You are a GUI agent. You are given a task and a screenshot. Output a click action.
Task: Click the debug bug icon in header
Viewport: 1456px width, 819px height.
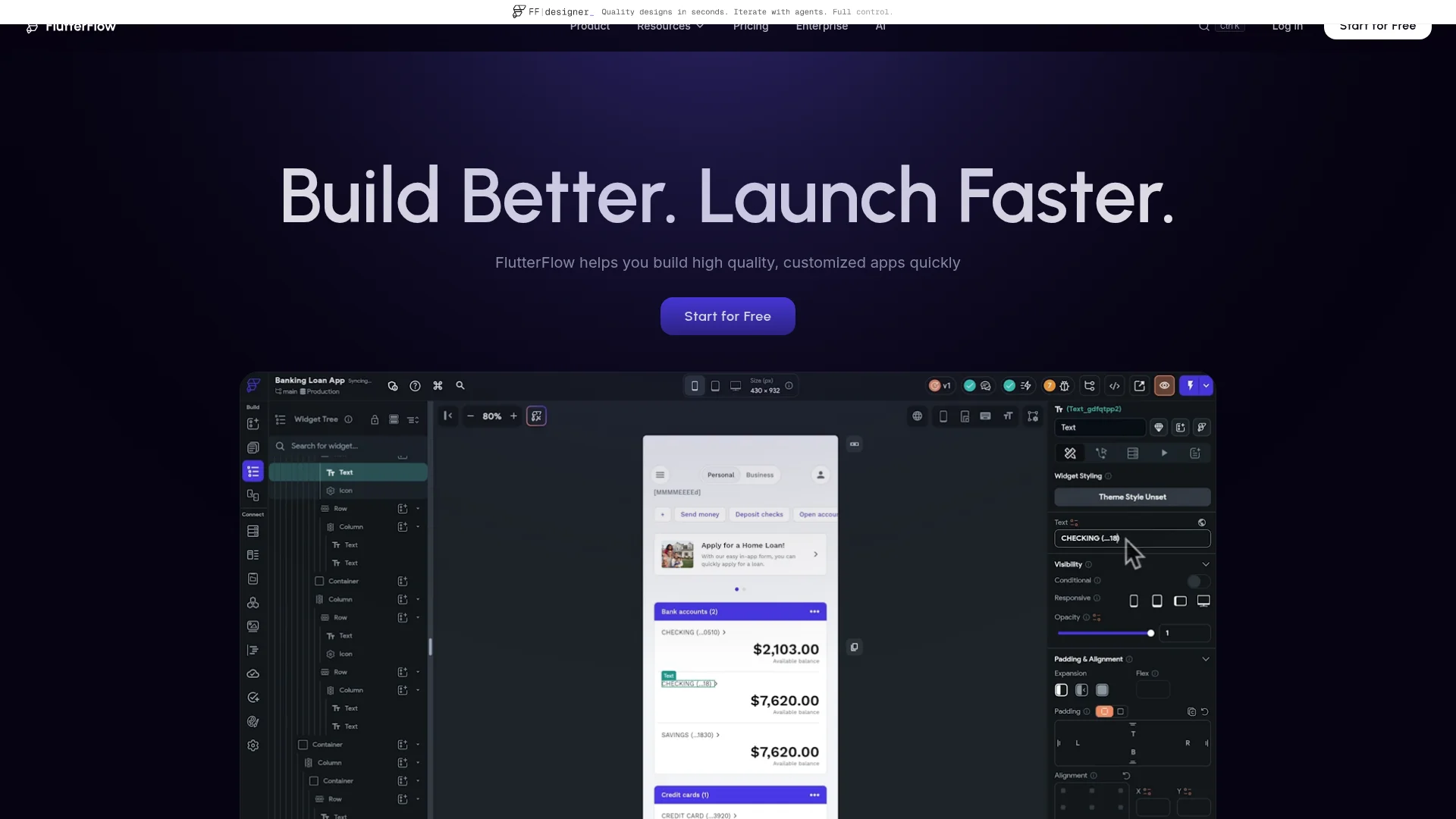coord(1065,386)
